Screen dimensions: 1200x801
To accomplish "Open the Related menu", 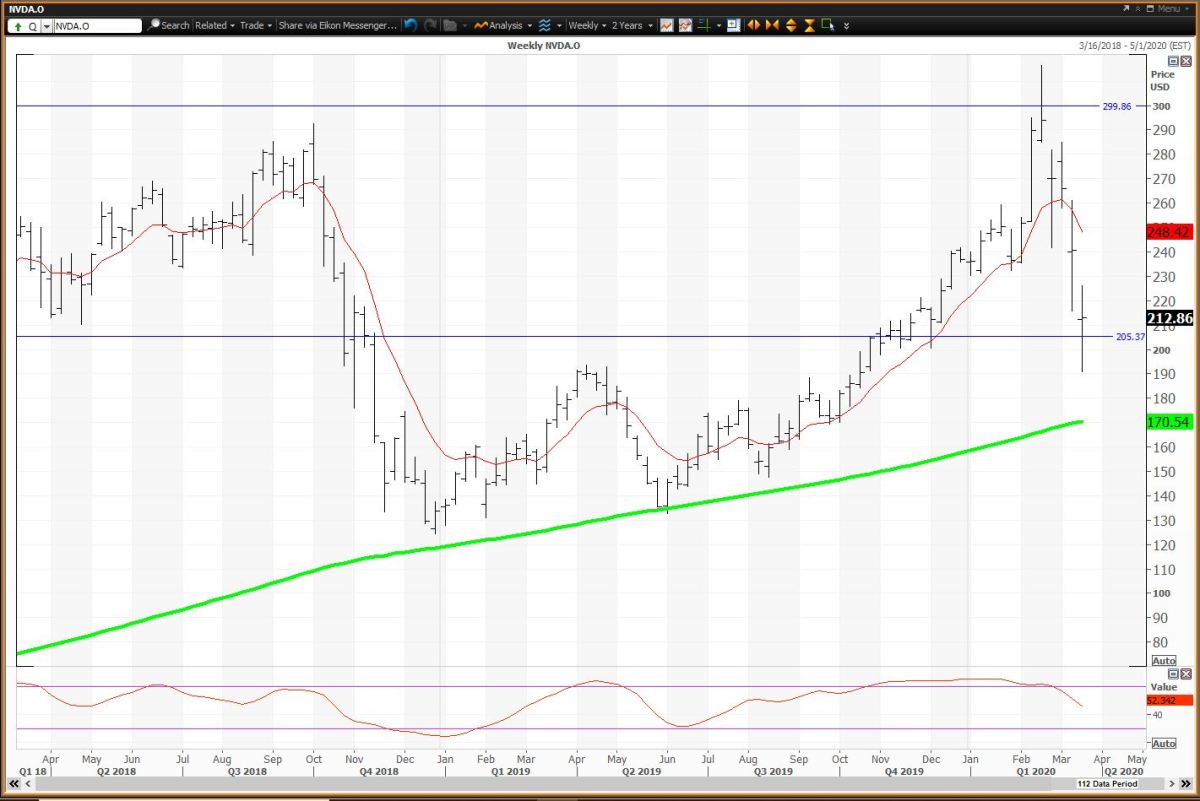I will click(x=215, y=25).
